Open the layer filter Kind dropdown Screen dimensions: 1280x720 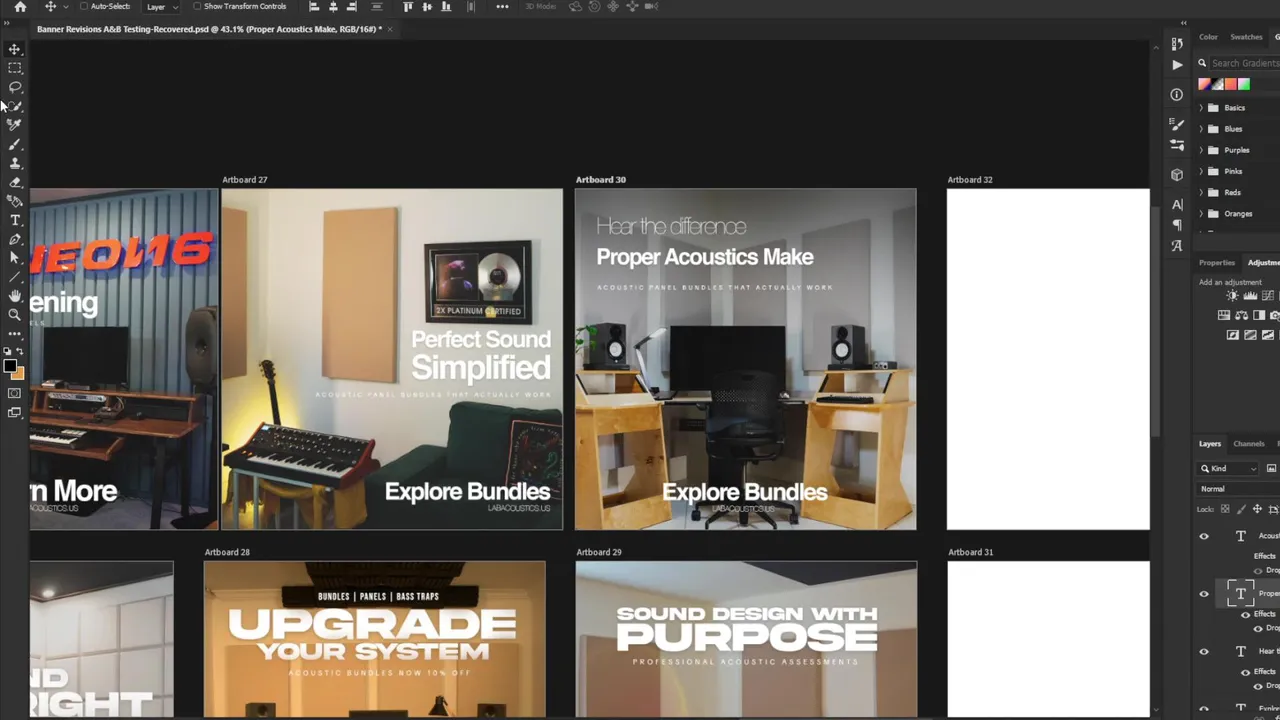pos(1229,468)
